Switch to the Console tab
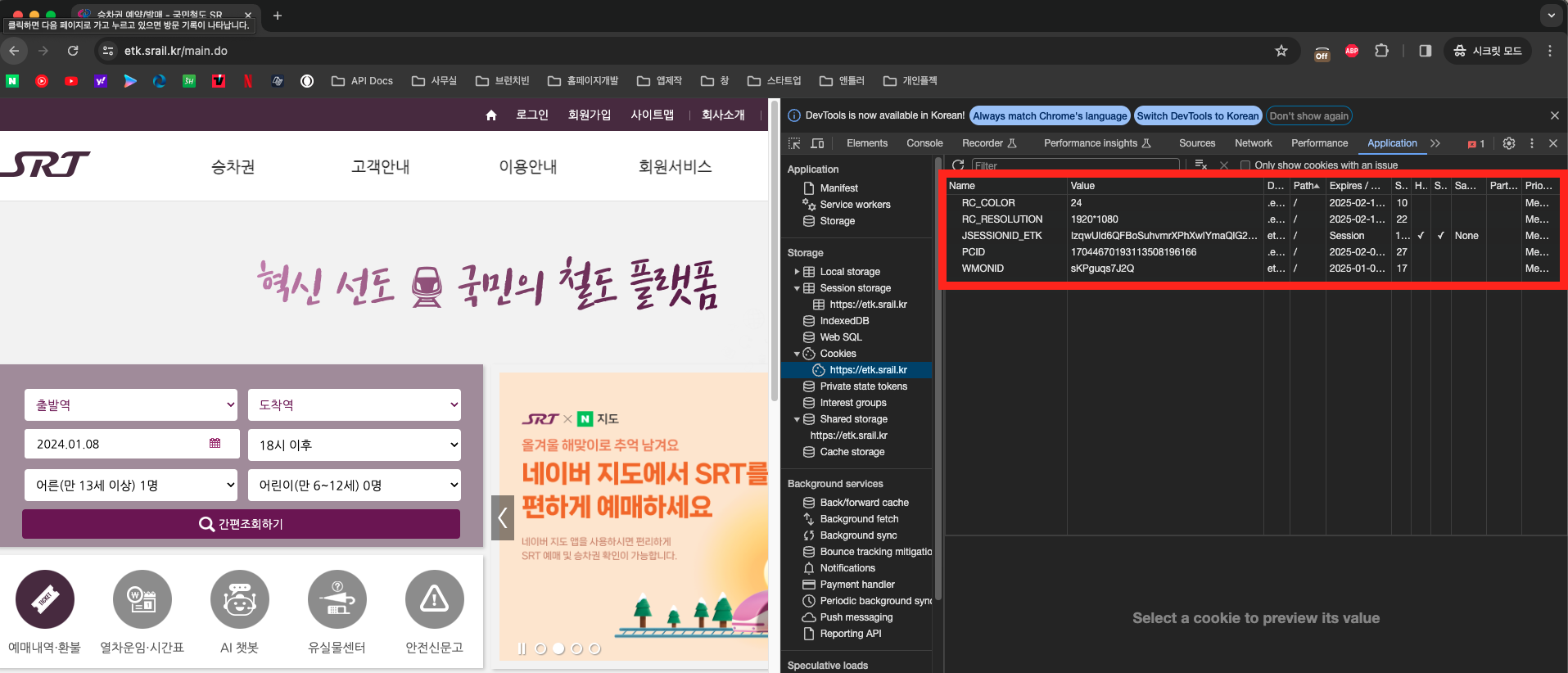 tap(924, 143)
